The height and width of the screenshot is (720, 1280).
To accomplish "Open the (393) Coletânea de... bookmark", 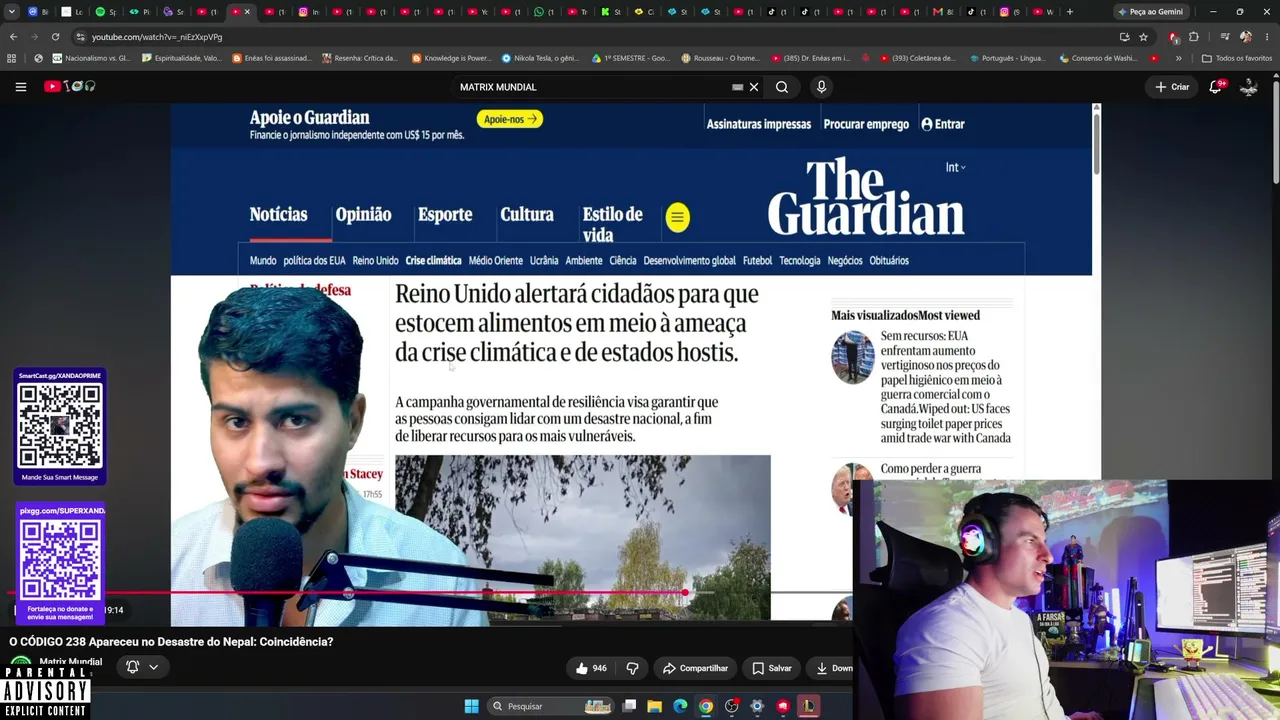I will coord(920,58).
